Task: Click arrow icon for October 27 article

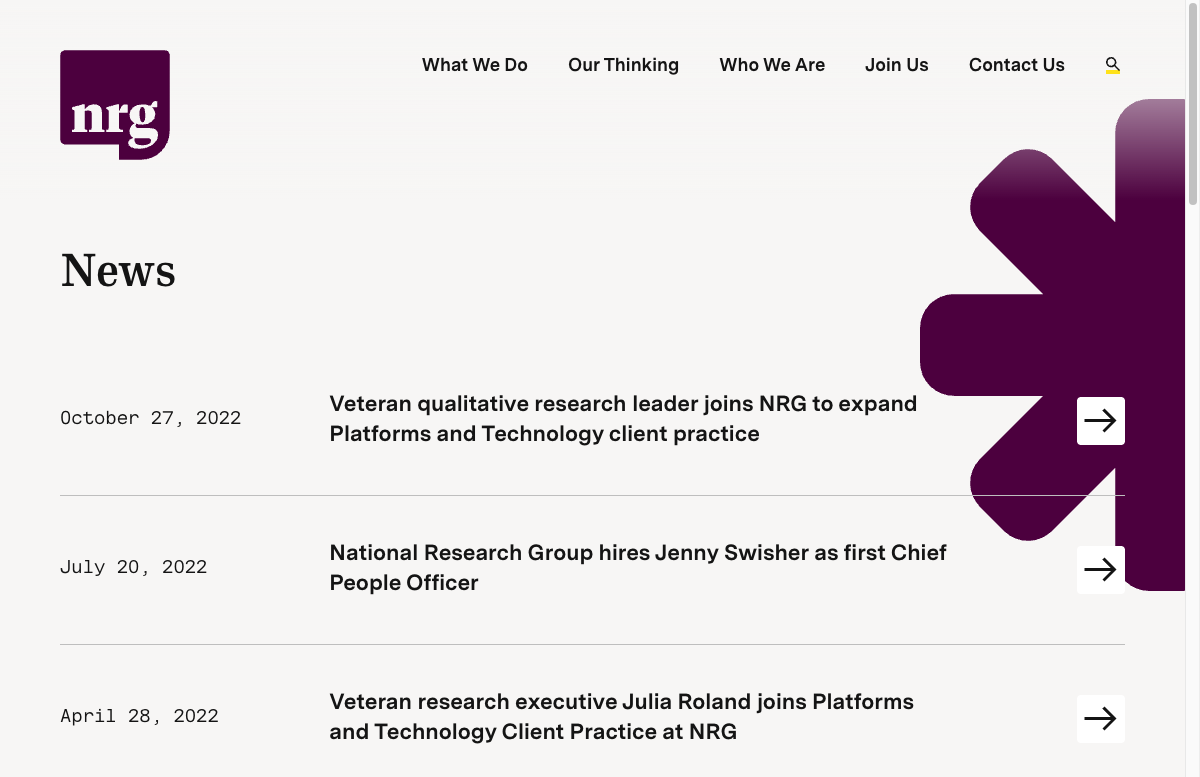Action: [x=1100, y=421]
